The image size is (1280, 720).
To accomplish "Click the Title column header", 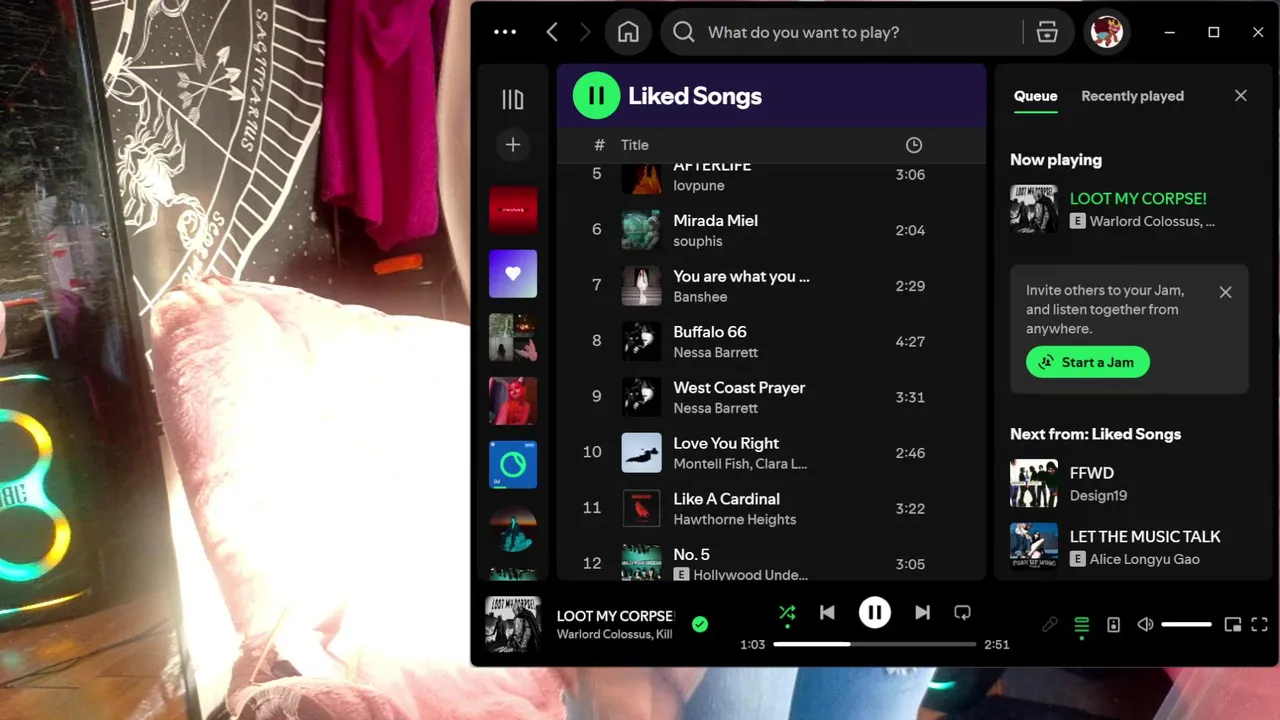I will click(x=635, y=145).
